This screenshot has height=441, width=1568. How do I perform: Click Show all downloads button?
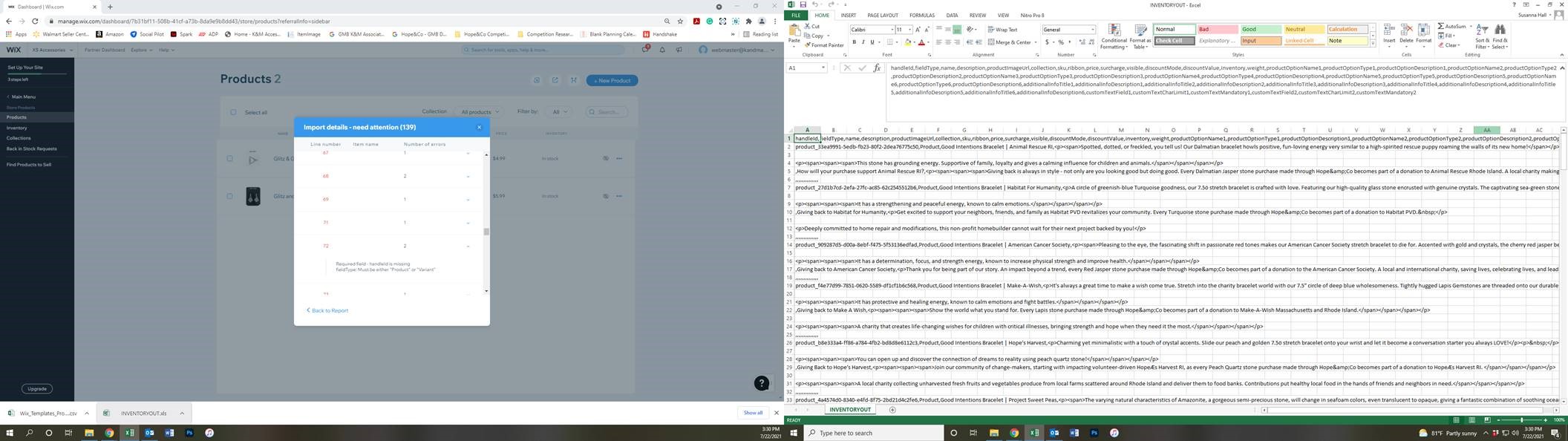pos(753,413)
